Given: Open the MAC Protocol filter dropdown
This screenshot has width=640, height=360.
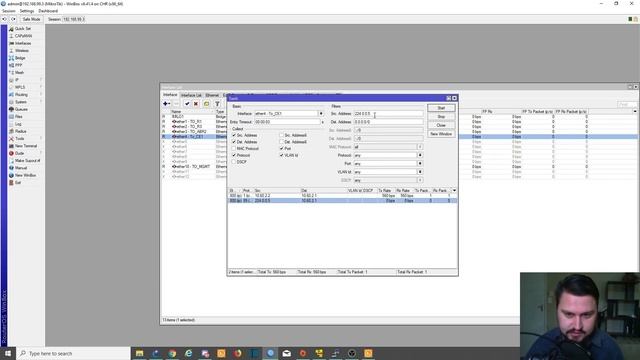Looking at the screenshot, I should point(420,147).
